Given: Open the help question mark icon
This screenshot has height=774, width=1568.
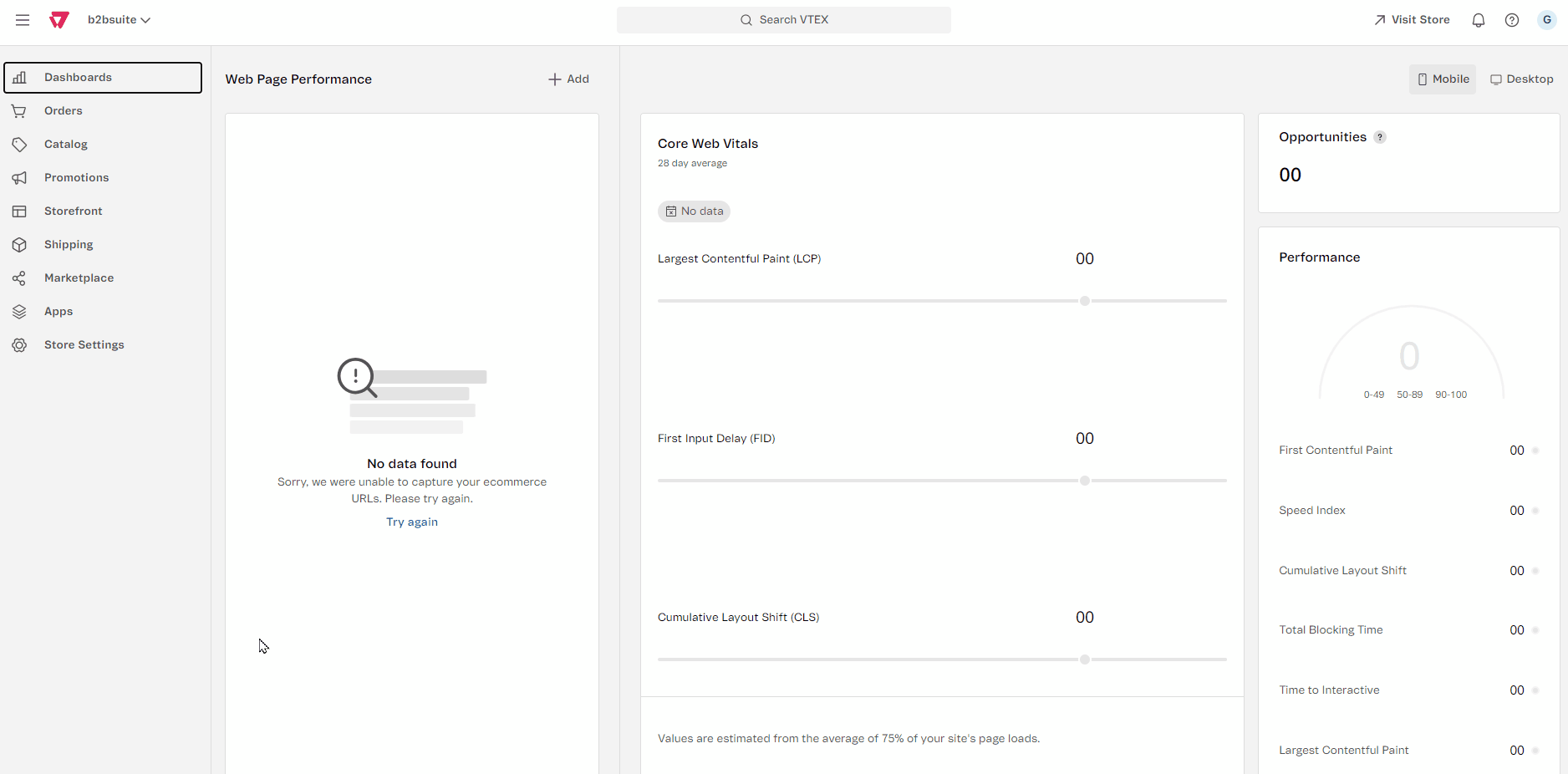Looking at the screenshot, I should click(x=1511, y=20).
